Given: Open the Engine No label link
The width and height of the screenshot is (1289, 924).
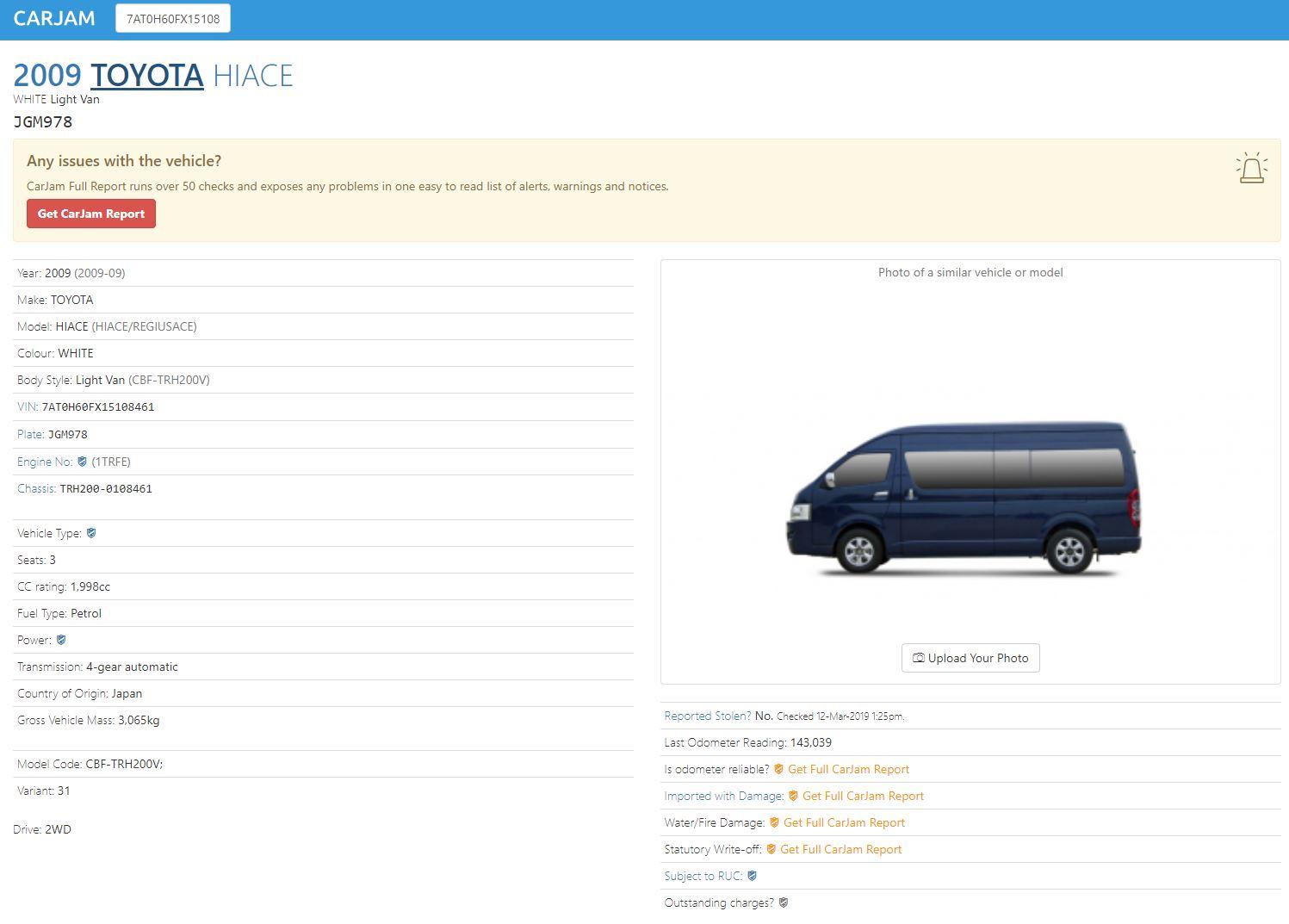Looking at the screenshot, I should tap(45, 462).
